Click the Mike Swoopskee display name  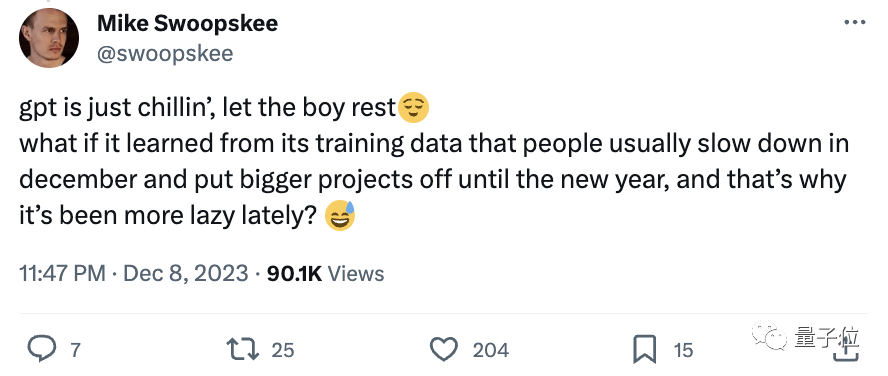click(187, 24)
